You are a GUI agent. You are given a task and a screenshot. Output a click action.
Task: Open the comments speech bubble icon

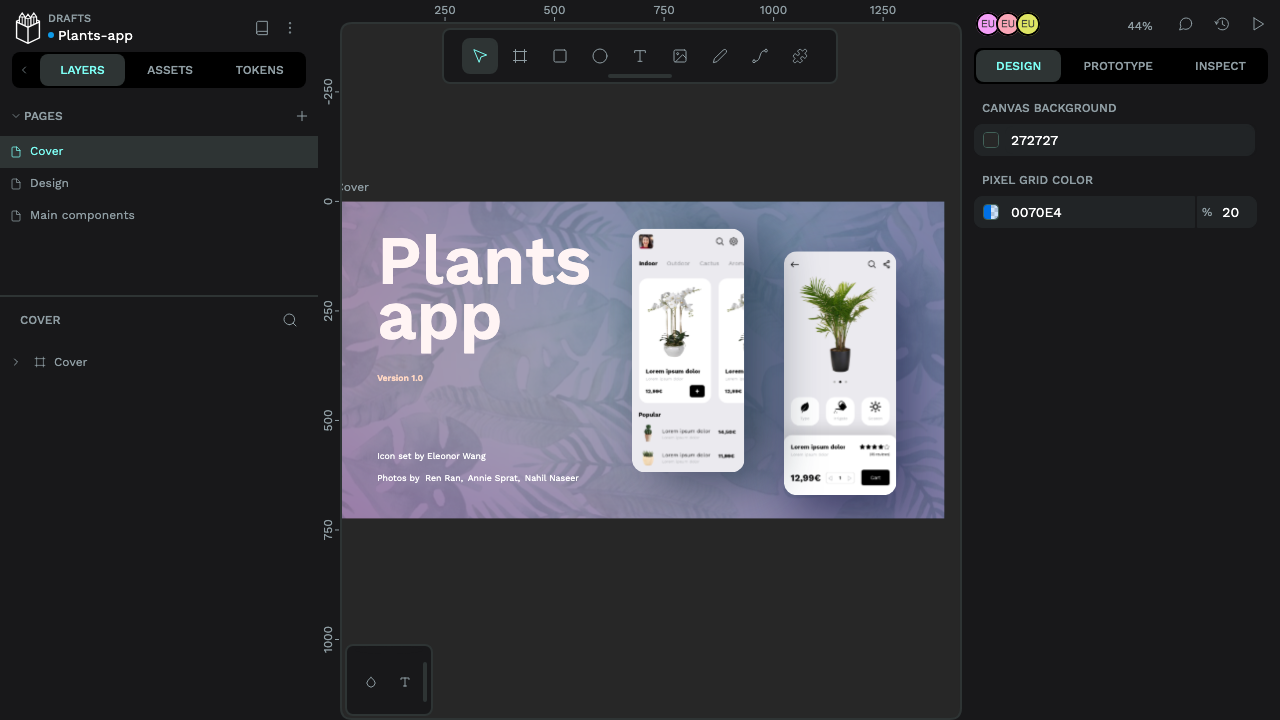pyautogui.click(x=1185, y=24)
